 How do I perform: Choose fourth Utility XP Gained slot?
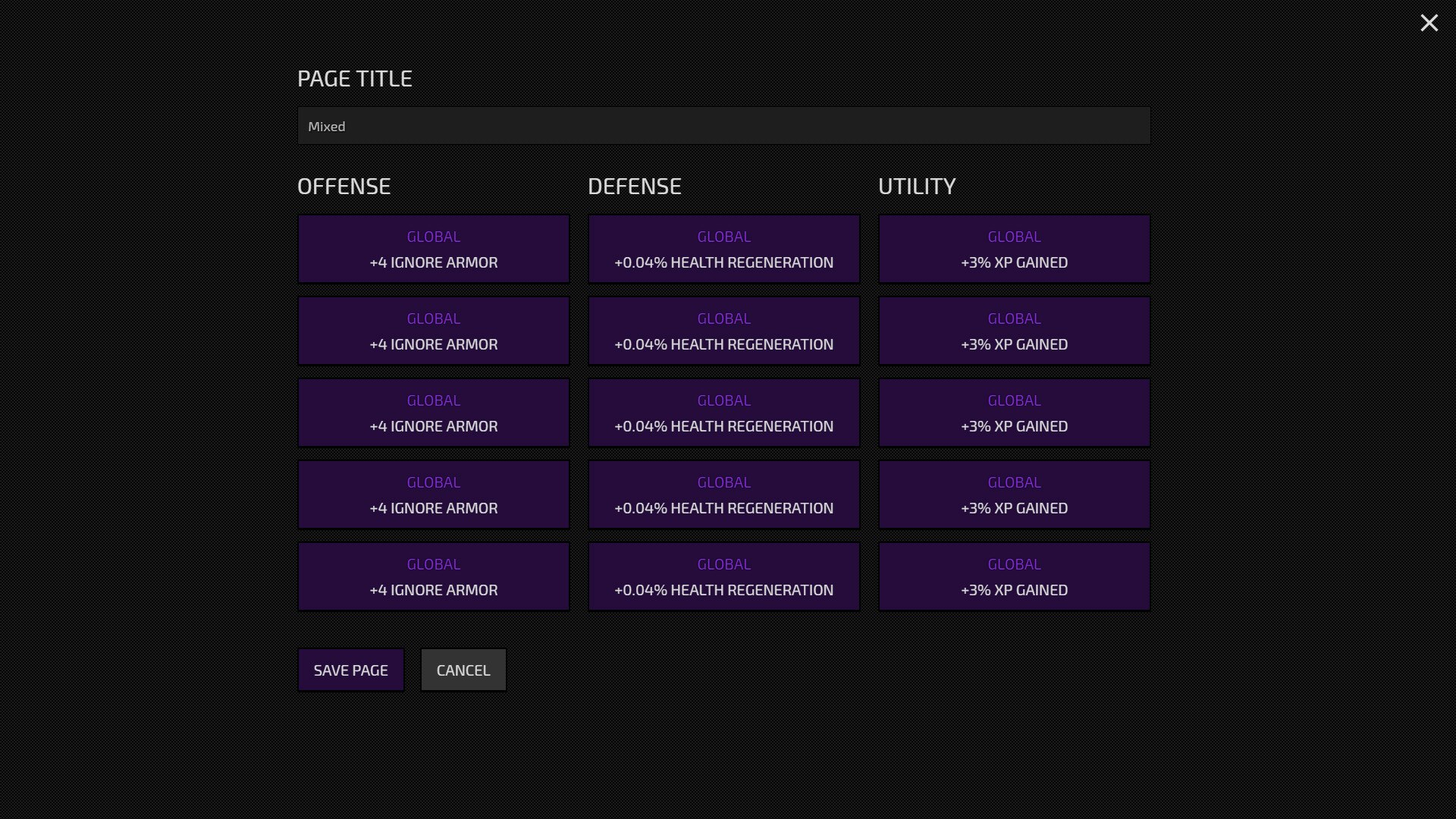(1014, 494)
